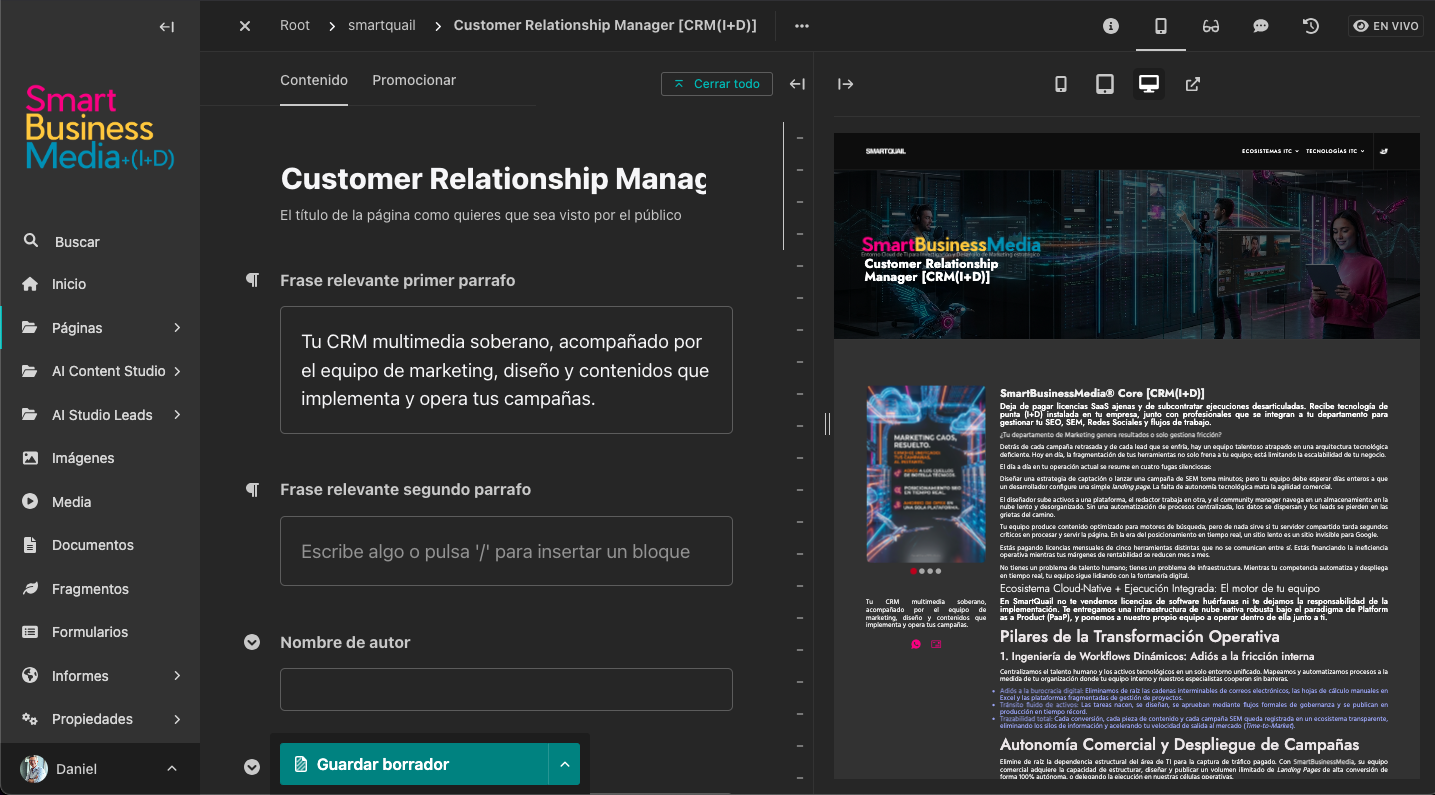
Task: Go to the smartquail breadcrumb
Action: tap(382, 25)
